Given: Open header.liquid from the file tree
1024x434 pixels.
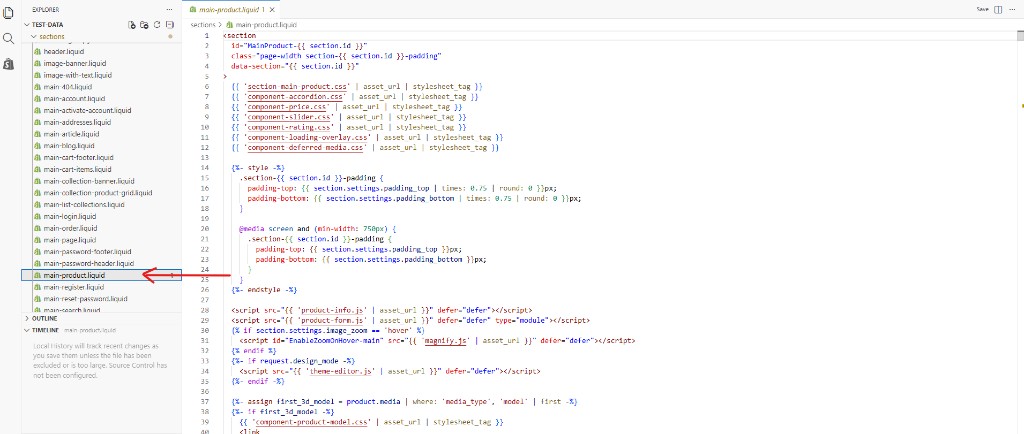Looking at the screenshot, I should pos(64,52).
